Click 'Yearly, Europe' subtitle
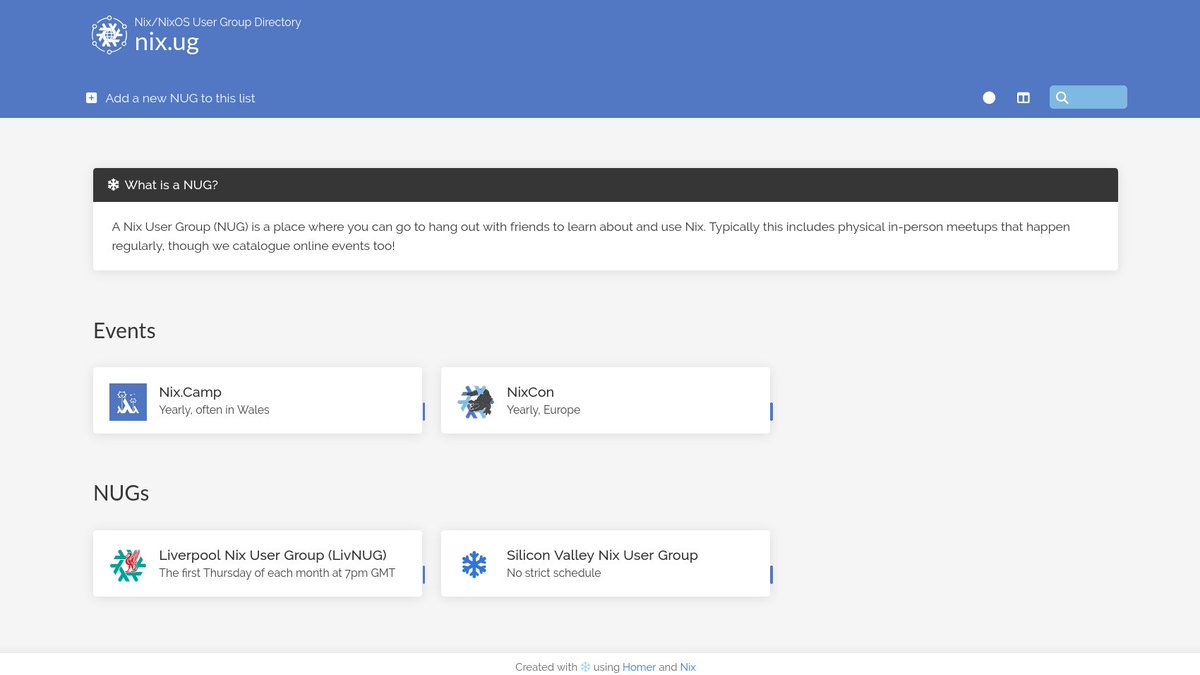This screenshot has height=675, width=1200. click(543, 410)
